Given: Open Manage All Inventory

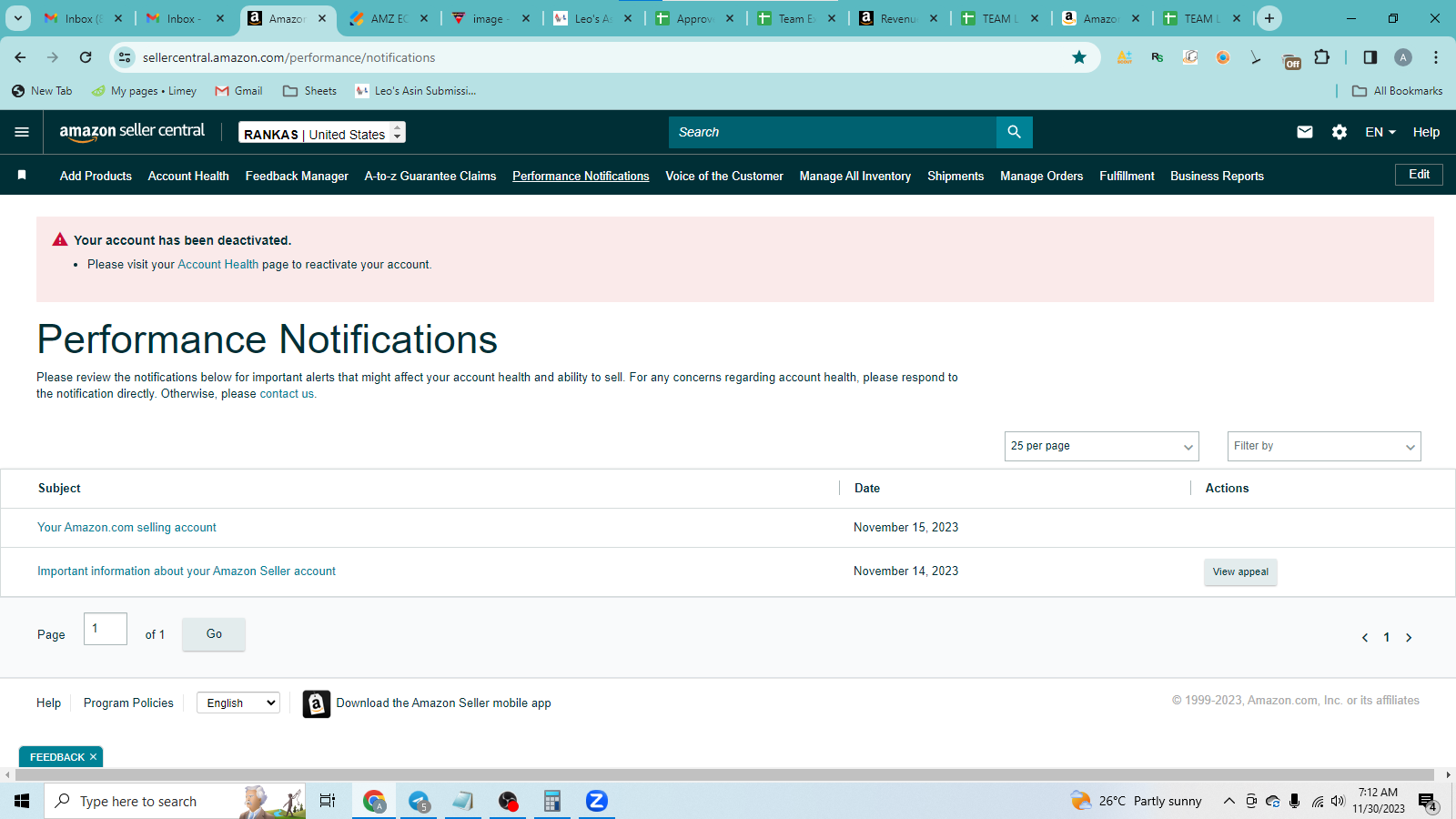Looking at the screenshot, I should pyautogui.click(x=855, y=176).
